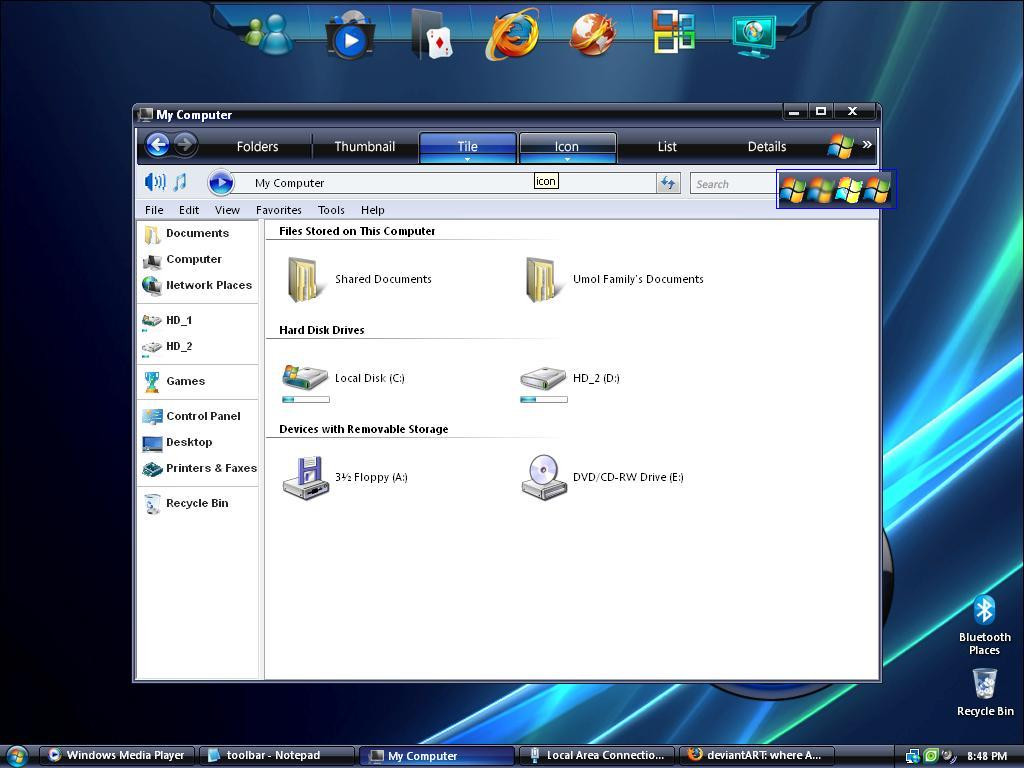
Task: Go forward with the Forward arrow
Action: pyautogui.click(x=185, y=144)
